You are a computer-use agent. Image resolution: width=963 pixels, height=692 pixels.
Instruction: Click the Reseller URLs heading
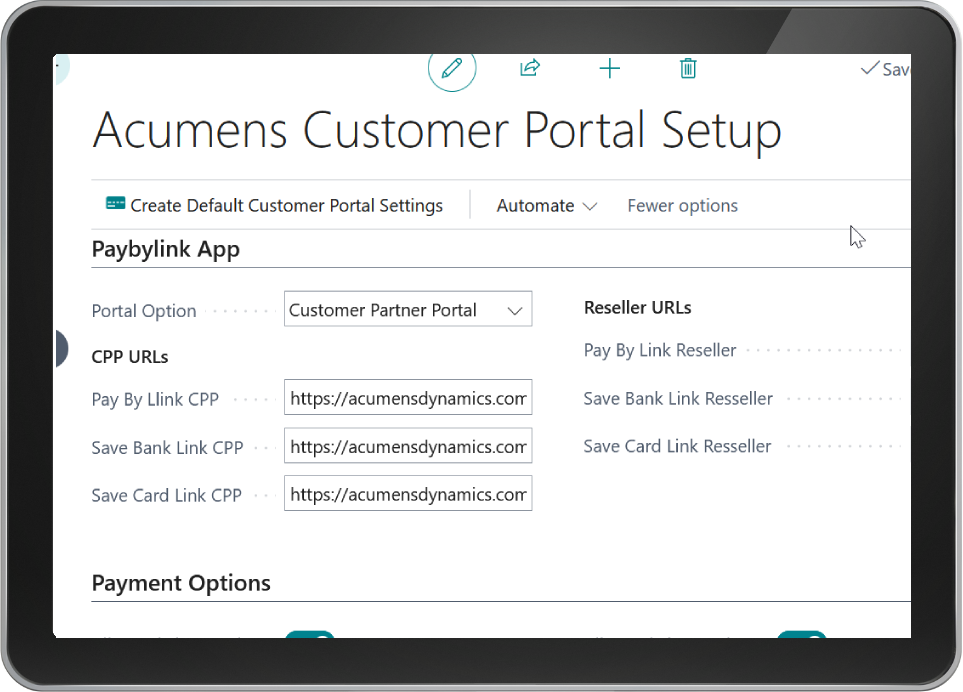637,308
